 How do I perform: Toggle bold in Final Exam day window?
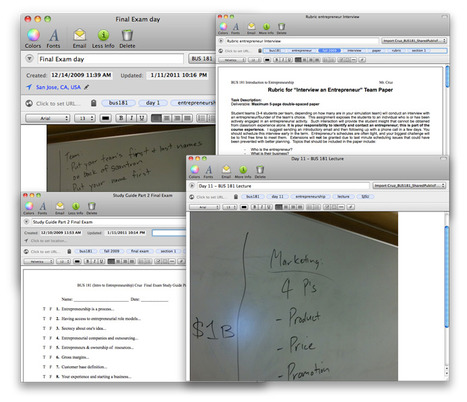(121, 118)
